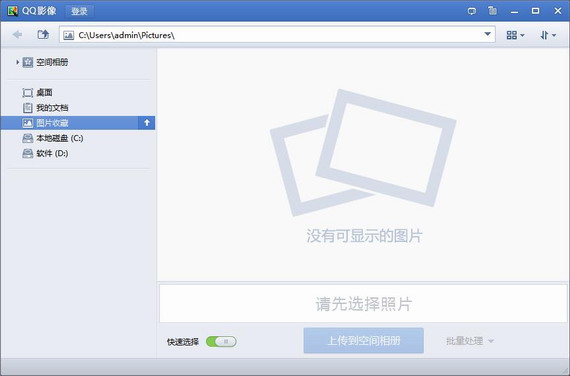Click the 上传到空间相册 button

coord(364,341)
